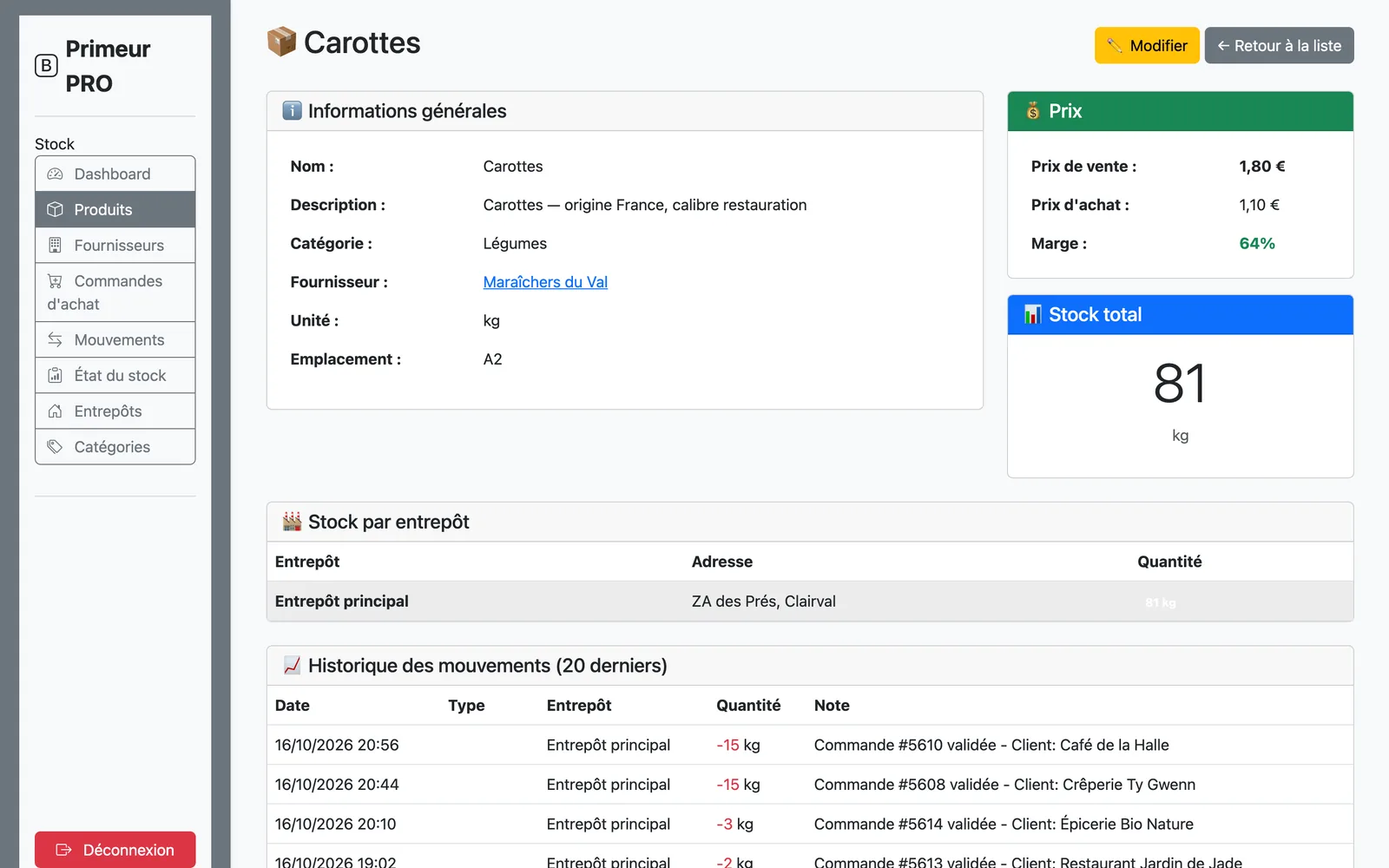The width and height of the screenshot is (1389, 868).
Task: Select the Entrepôt principal stock row
Action: (x=810, y=601)
